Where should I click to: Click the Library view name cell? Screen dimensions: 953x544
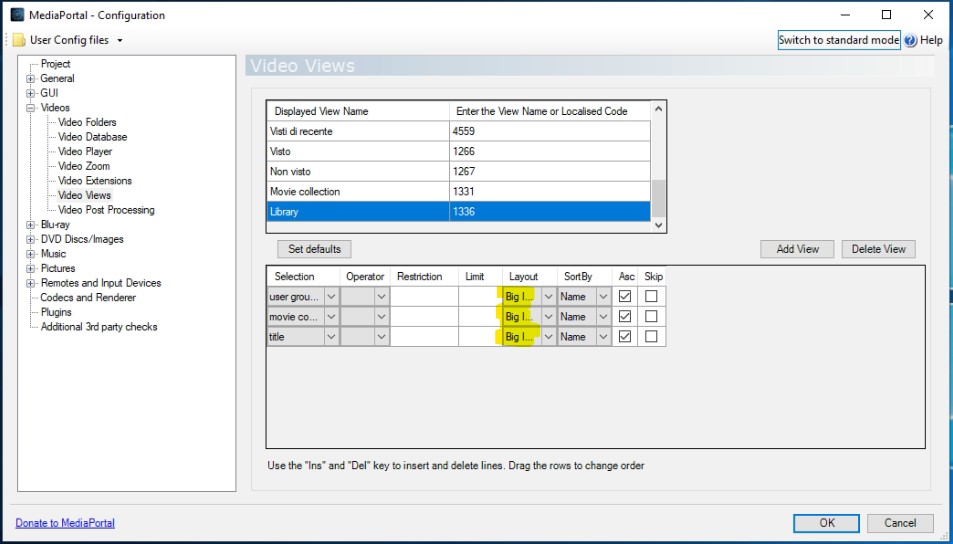358,212
